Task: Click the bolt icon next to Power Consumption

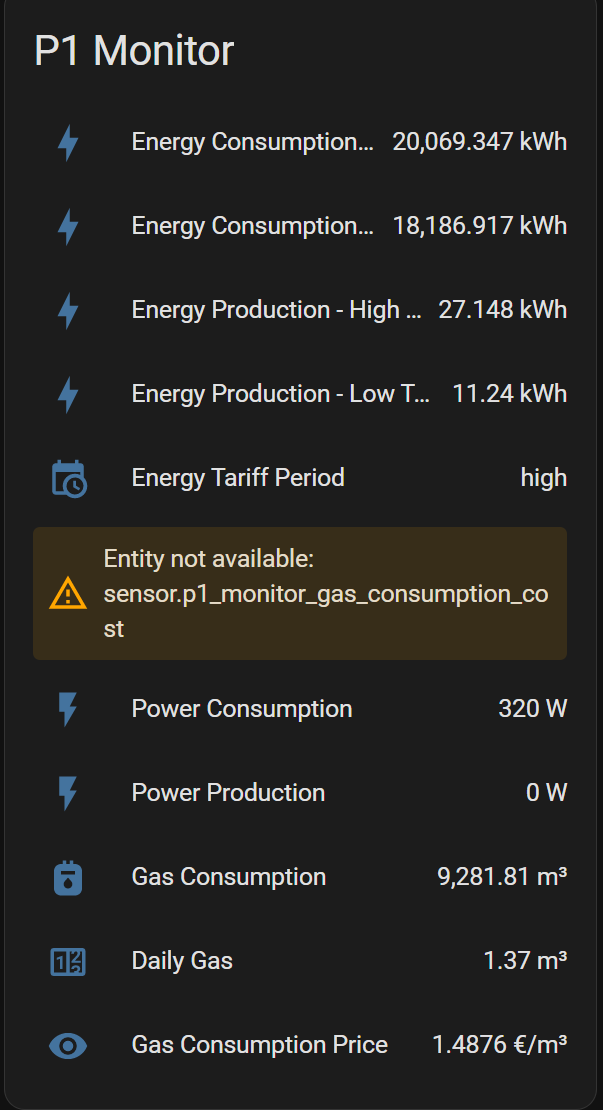Action: pyautogui.click(x=68, y=710)
